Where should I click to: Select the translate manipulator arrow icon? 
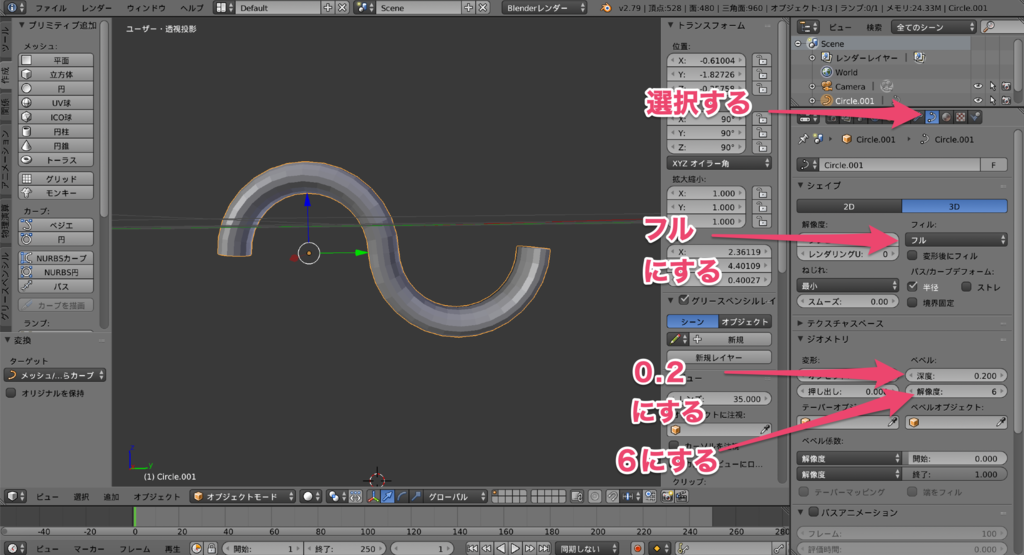[387, 497]
